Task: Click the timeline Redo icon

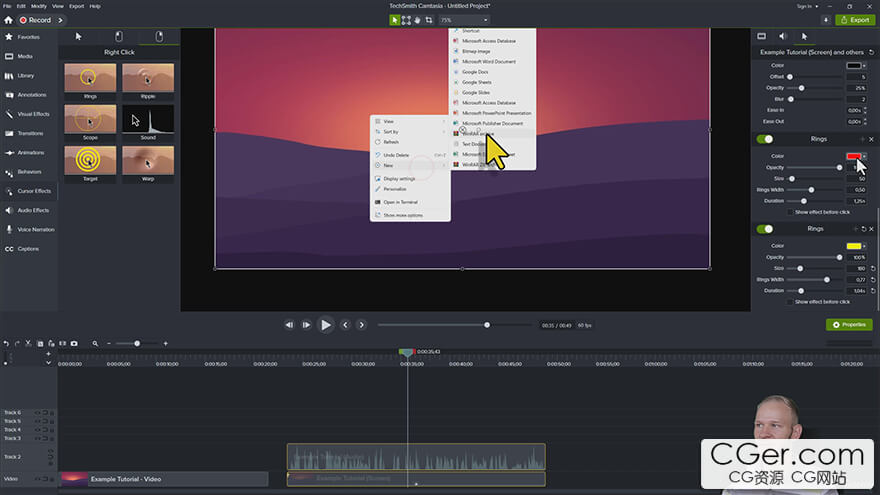Action: click(x=17, y=343)
